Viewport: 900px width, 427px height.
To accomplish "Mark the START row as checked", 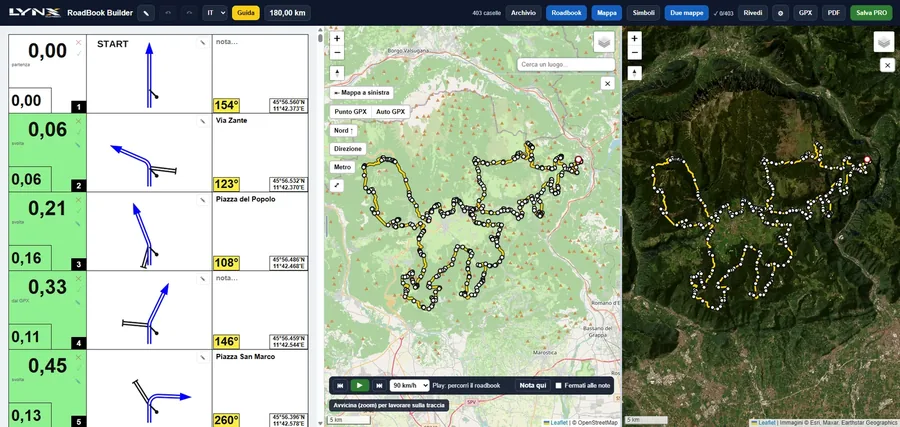I will click(79, 53).
